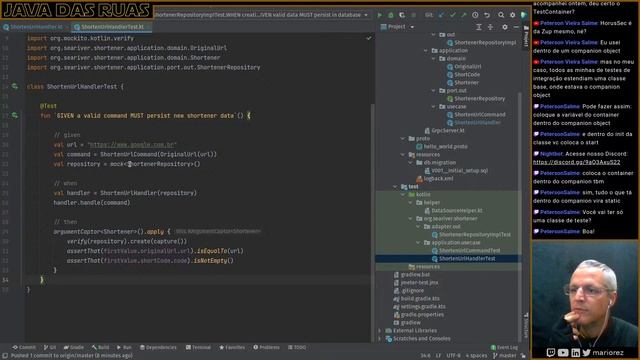Open logback.xml file
Viewport: 640px width, 360px height.
435,179
